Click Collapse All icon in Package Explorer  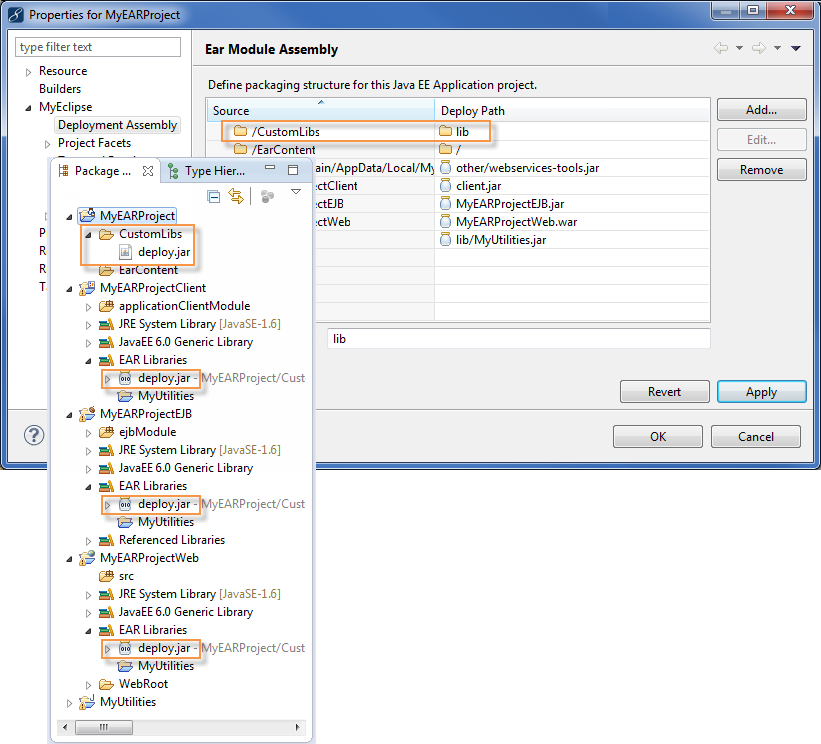tap(214, 196)
